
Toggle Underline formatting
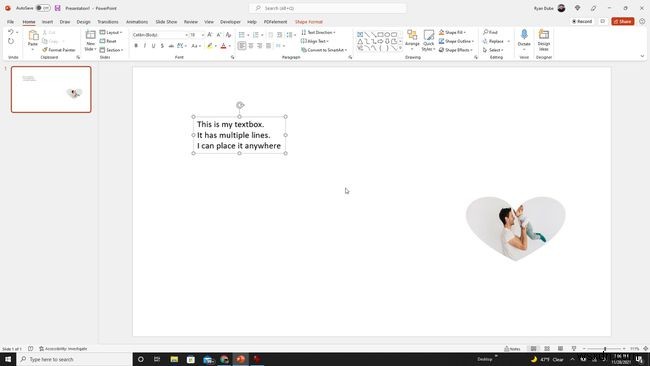tap(153, 46)
